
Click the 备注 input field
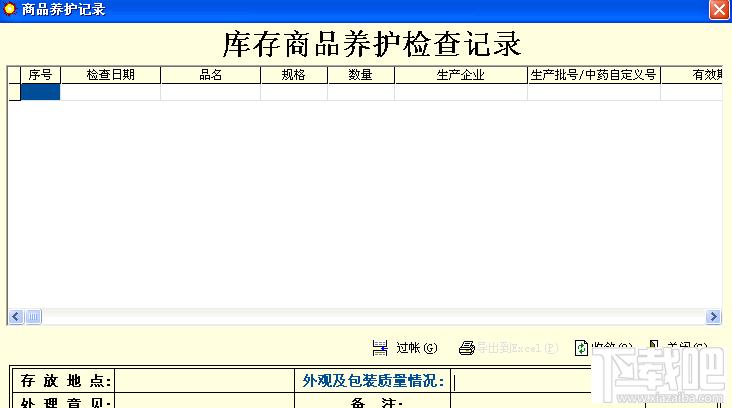pos(521,401)
